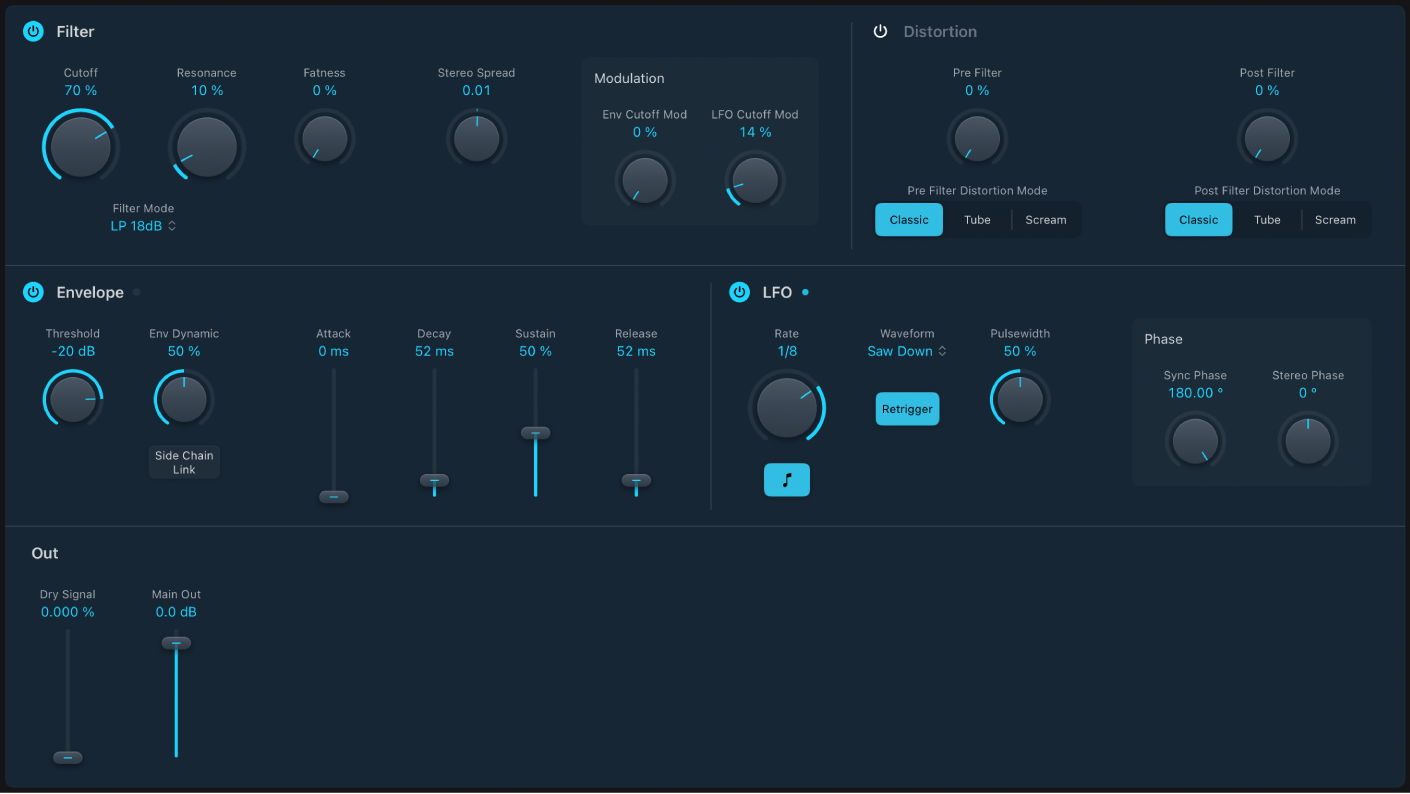Pick Scream in Pre Filter Distortion Mode
Screen dimensions: 1410x794
pyautogui.click(x=1045, y=220)
